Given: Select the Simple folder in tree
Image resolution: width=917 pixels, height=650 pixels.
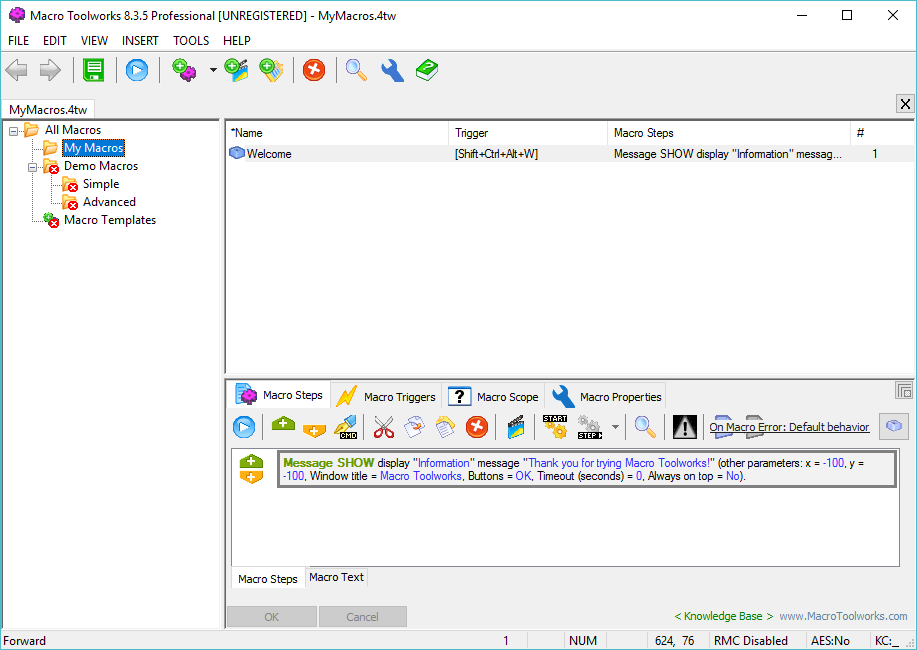Looking at the screenshot, I should pyautogui.click(x=101, y=184).
